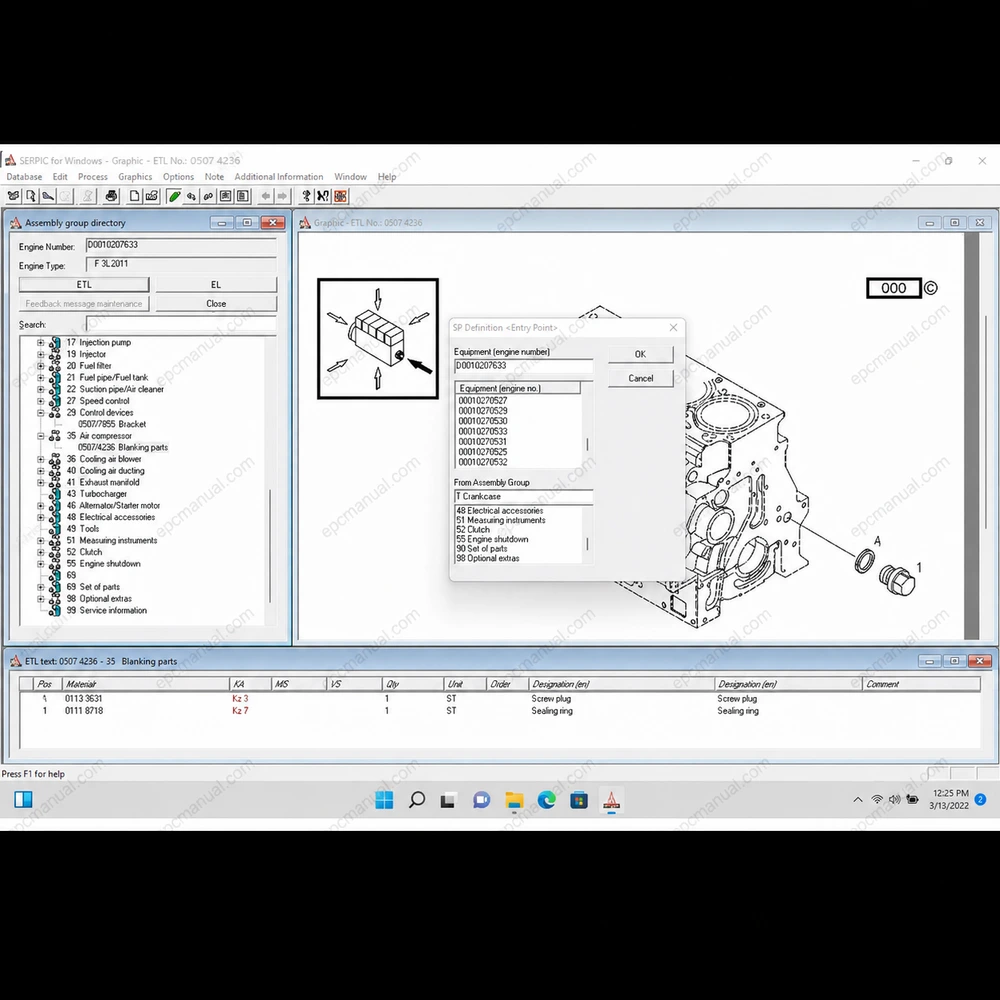Click the From Assembly Group field
This screenshot has height=1000, width=1000.
tap(524, 496)
